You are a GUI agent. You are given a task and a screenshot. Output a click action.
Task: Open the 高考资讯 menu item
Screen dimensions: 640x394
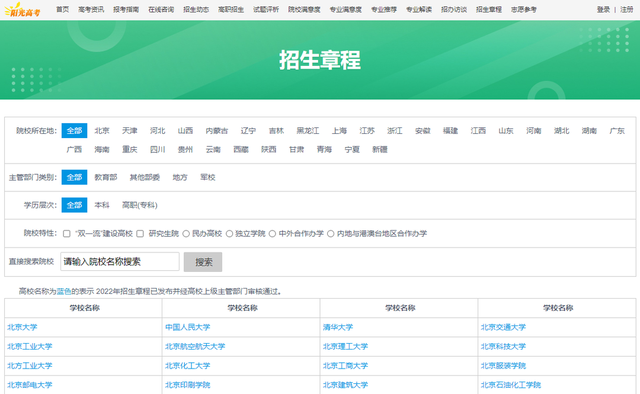tap(91, 9)
